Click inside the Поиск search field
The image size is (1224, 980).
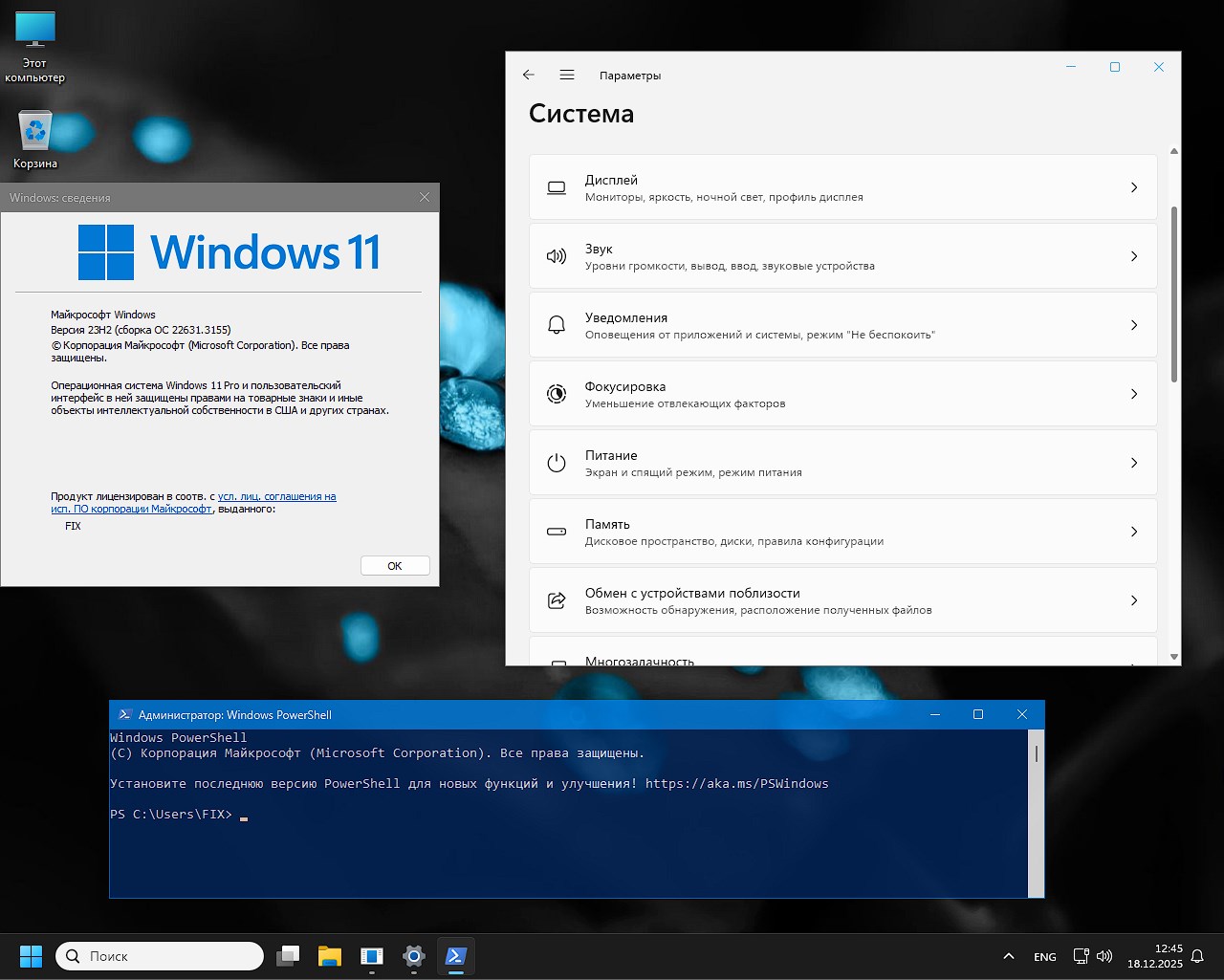coord(159,956)
